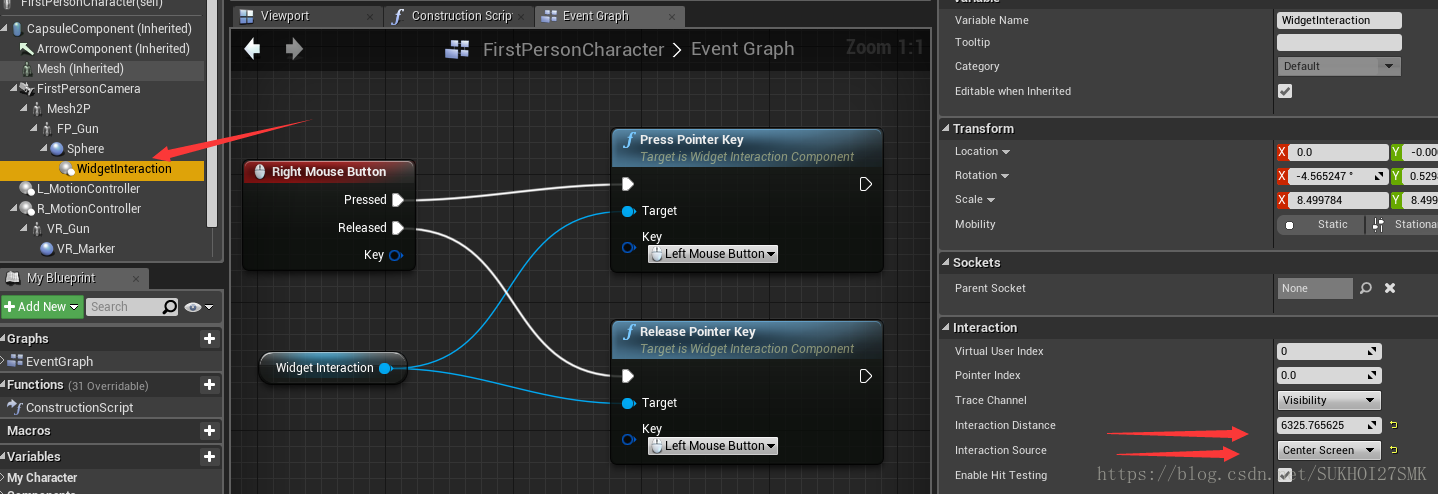Click Key pin on Release Pointer Key node
This screenshot has height=494, width=1438.
click(x=628, y=439)
